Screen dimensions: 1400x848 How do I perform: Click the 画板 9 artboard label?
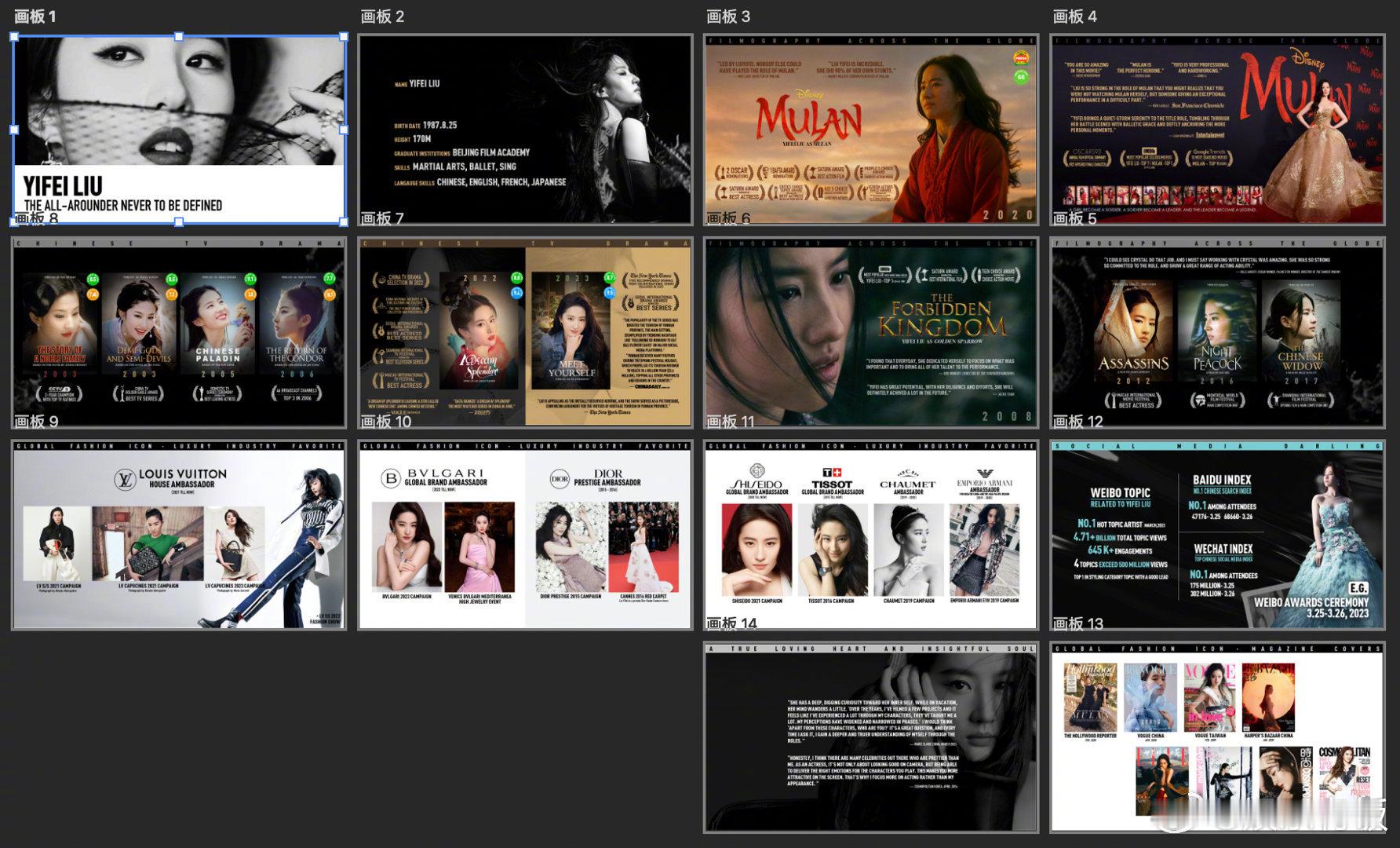[x=35, y=422]
